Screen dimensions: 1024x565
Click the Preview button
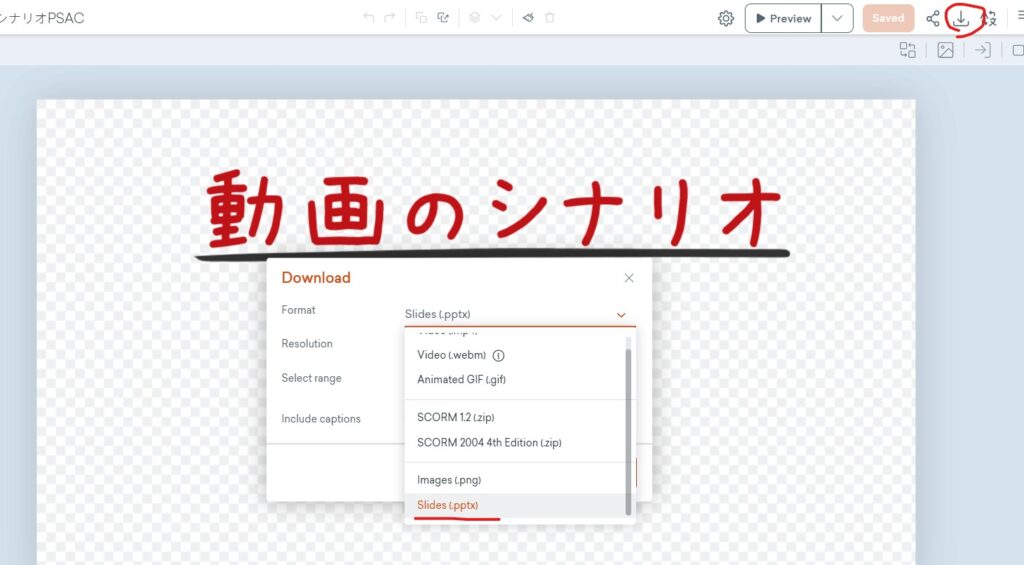(x=784, y=18)
